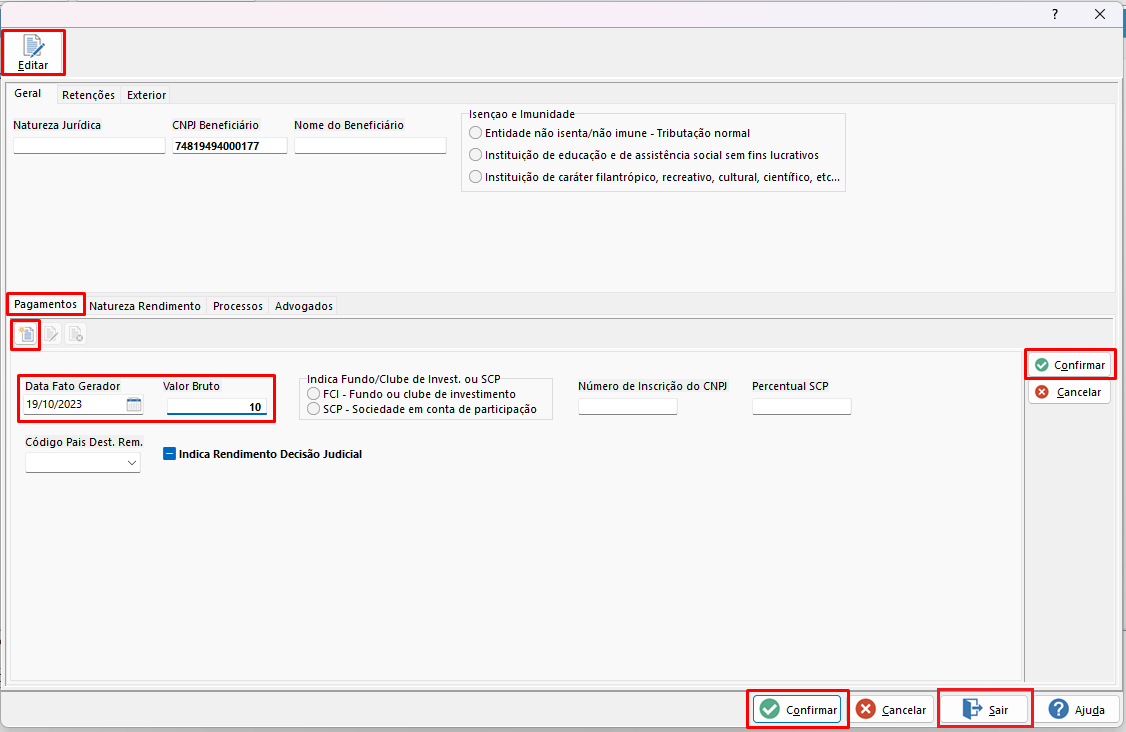The image size is (1126, 732).
Task: Switch to Natureza Rendimento tab
Action: point(145,306)
